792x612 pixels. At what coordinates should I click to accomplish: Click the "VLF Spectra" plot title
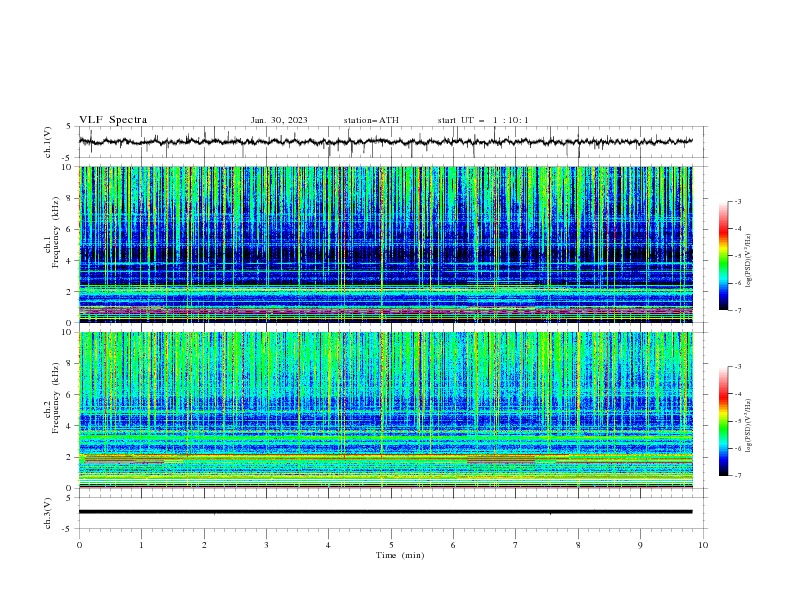pyautogui.click(x=113, y=120)
